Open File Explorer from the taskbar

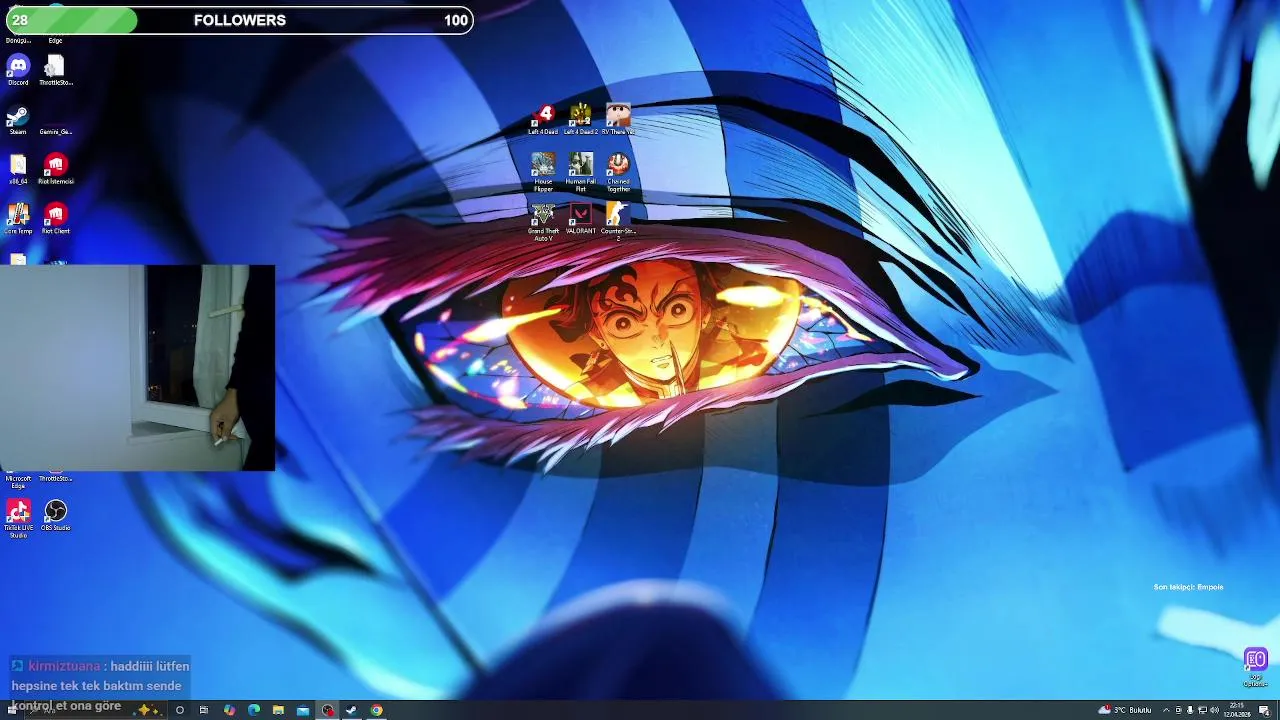tap(278, 710)
